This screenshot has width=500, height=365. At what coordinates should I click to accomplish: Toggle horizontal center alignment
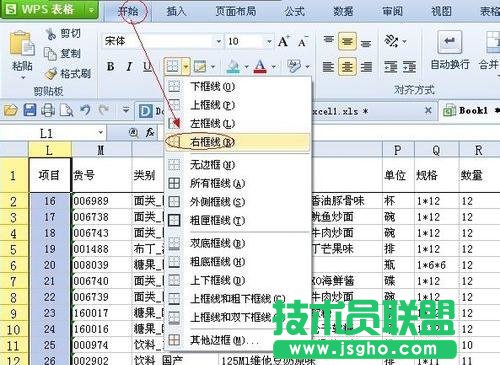tap(347, 67)
